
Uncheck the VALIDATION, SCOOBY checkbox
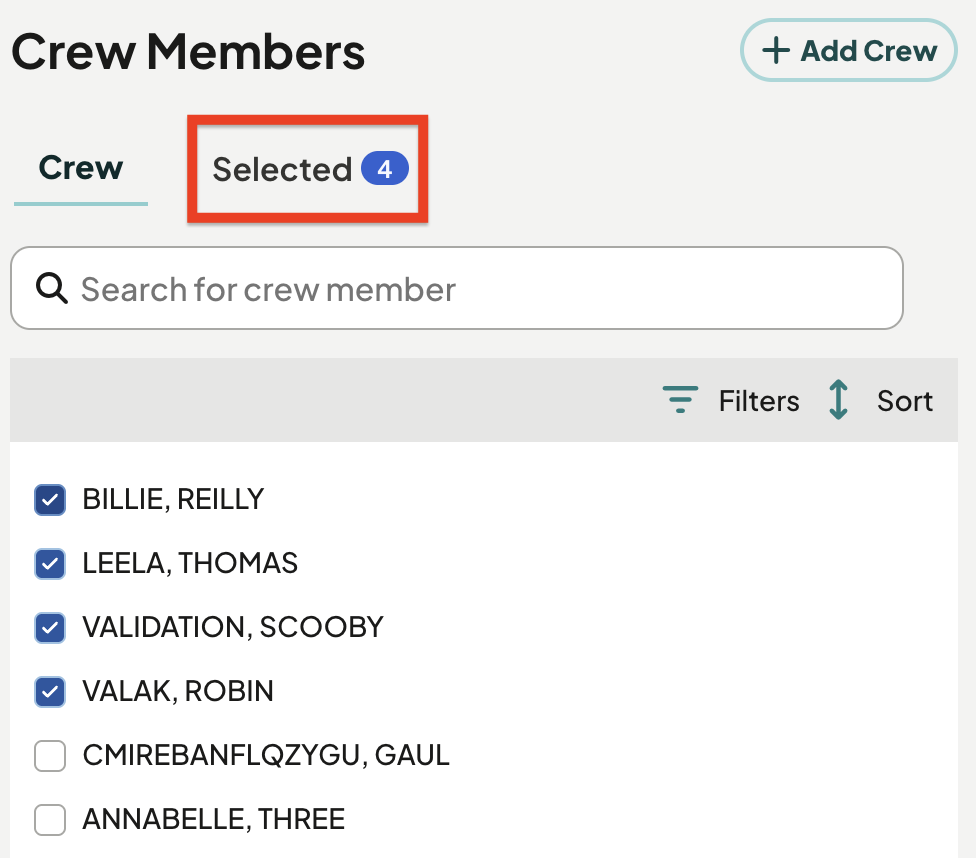coord(50,628)
